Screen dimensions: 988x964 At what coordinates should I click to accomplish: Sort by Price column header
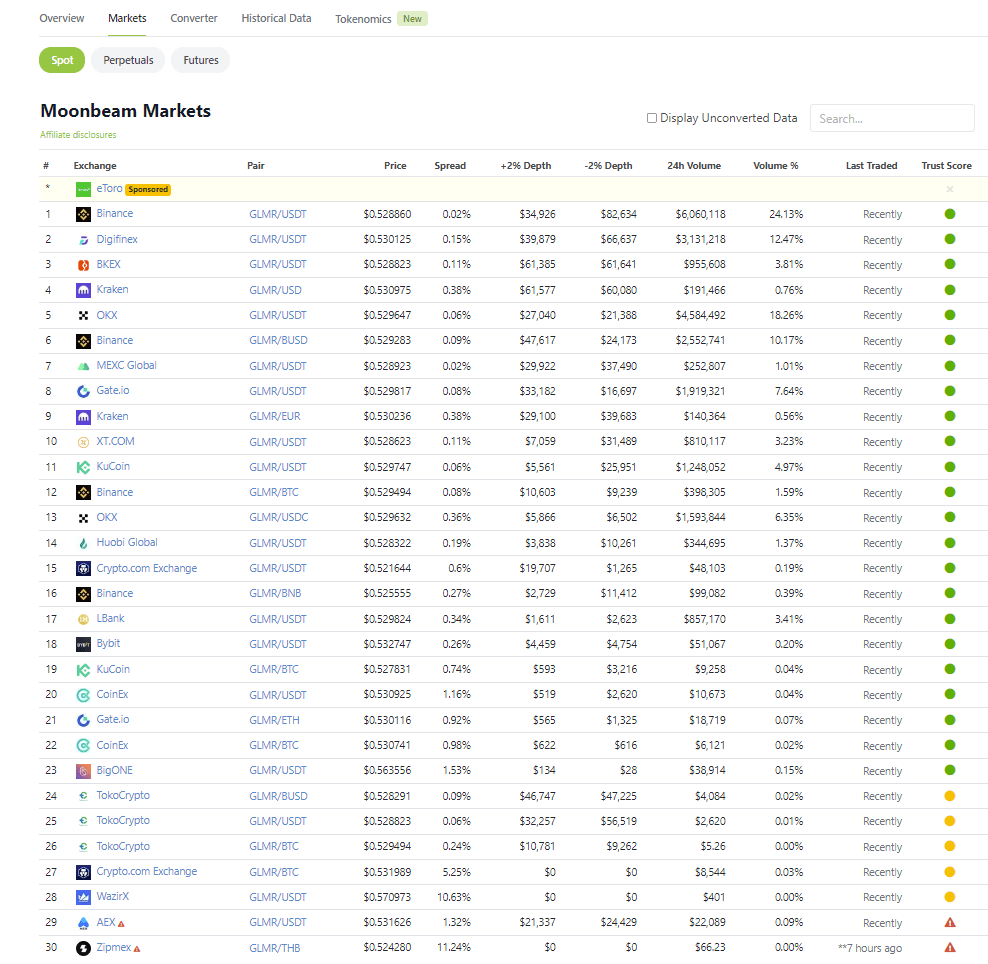395,166
